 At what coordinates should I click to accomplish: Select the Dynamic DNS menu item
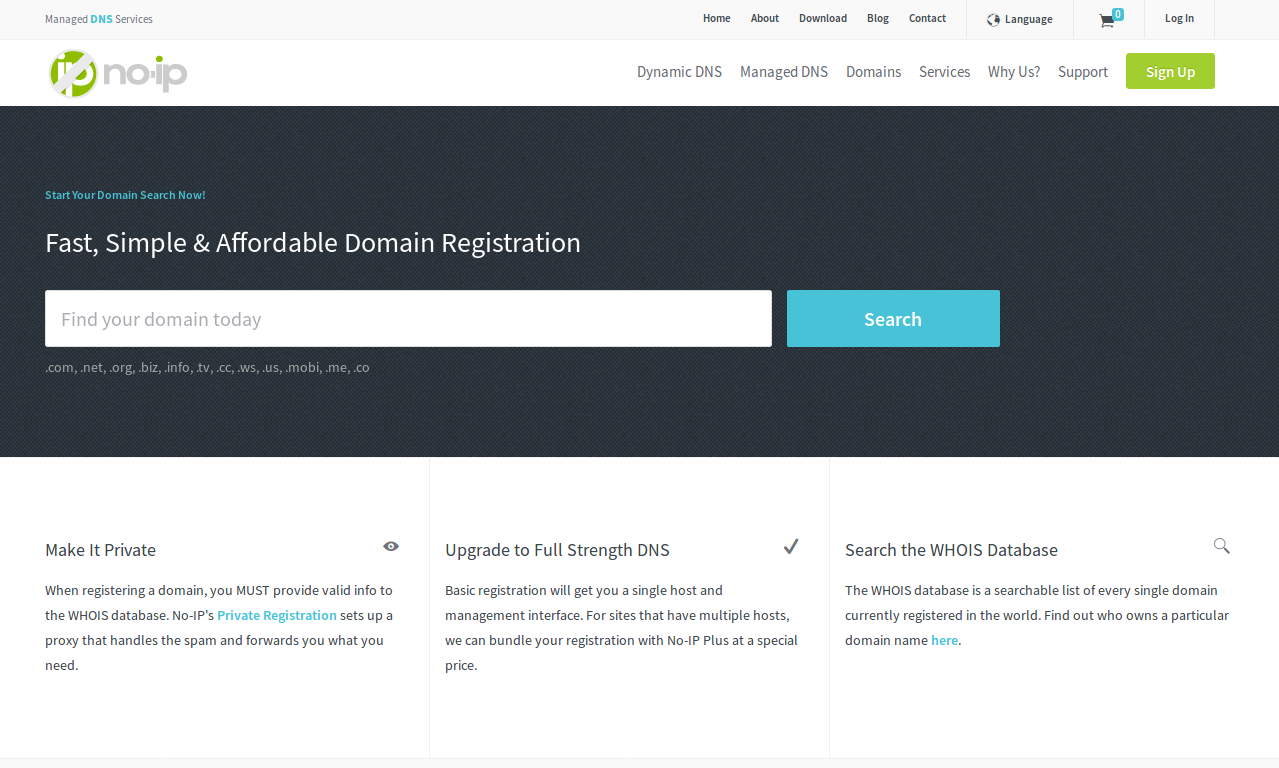(679, 71)
